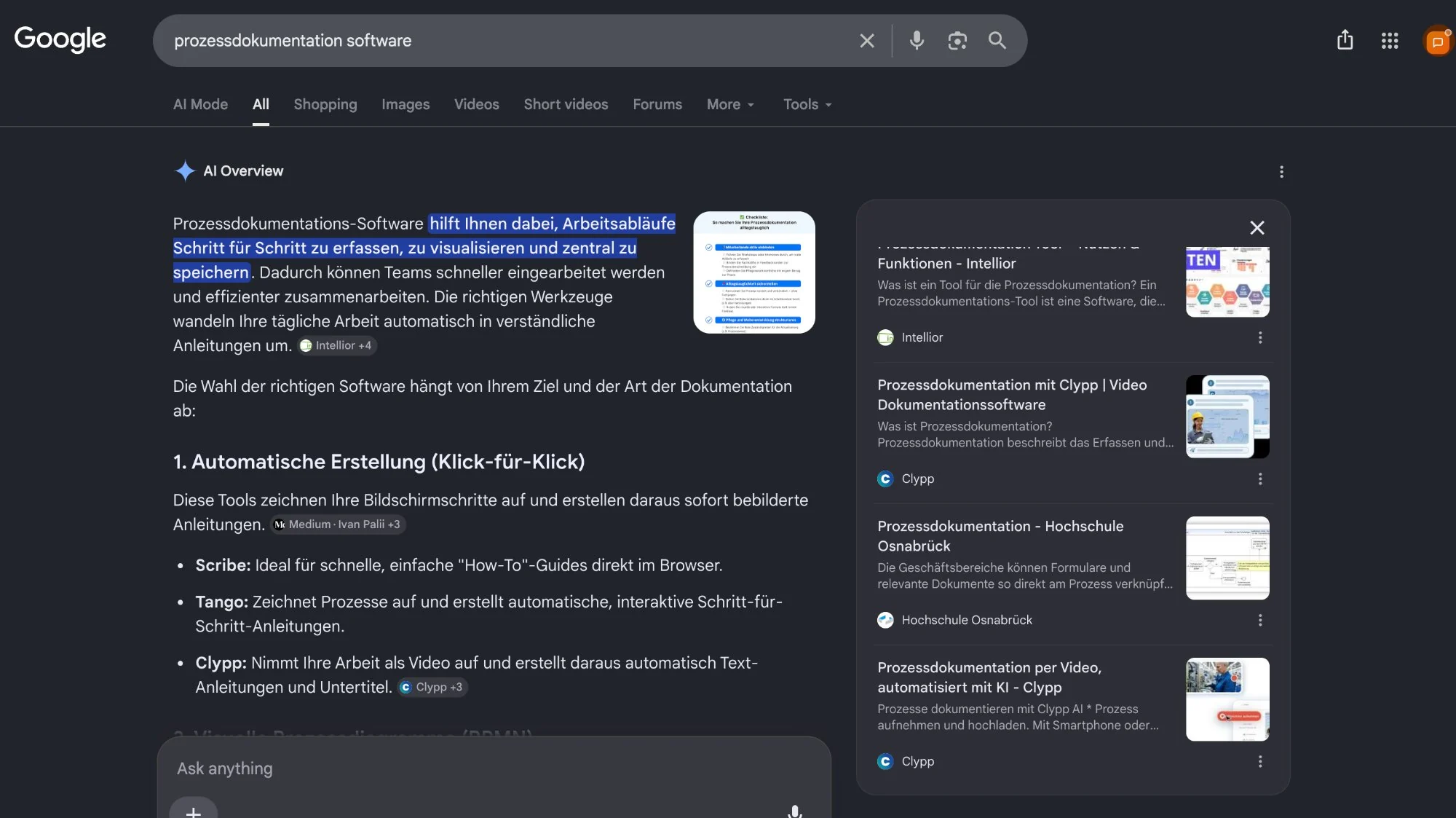
Task: Click the Ask anything input field
Action: click(494, 768)
